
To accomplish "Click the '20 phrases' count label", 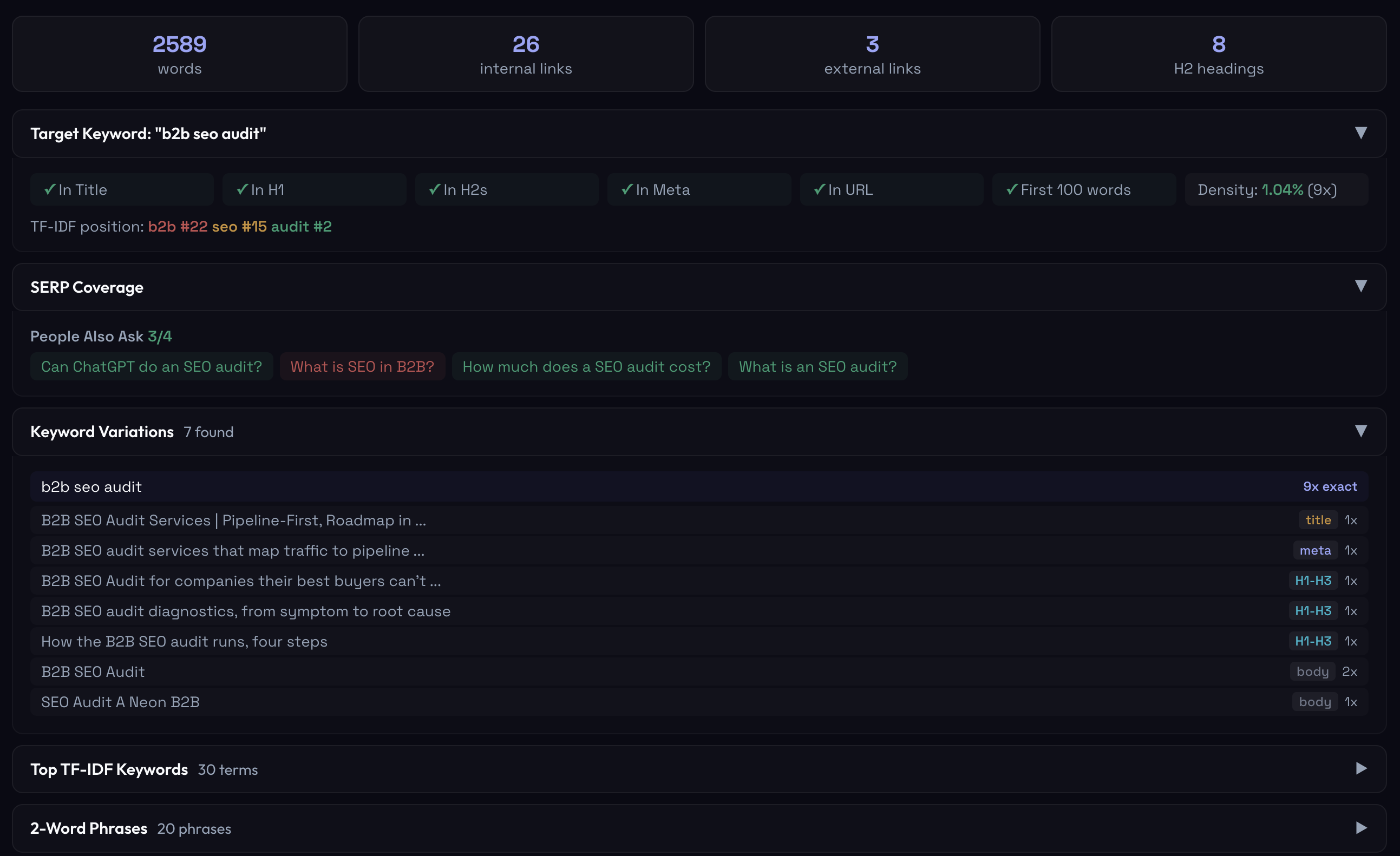I will [194, 829].
